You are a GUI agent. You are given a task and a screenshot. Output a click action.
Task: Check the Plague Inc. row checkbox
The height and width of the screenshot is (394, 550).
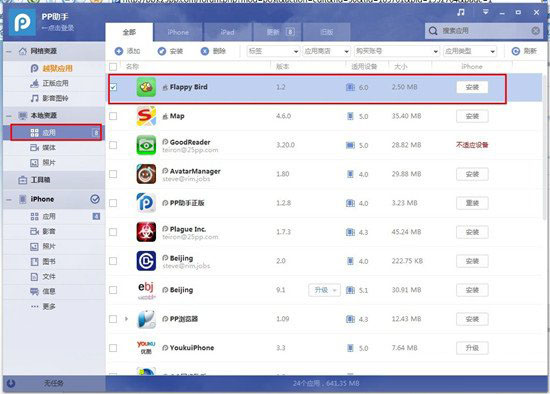tap(113, 232)
